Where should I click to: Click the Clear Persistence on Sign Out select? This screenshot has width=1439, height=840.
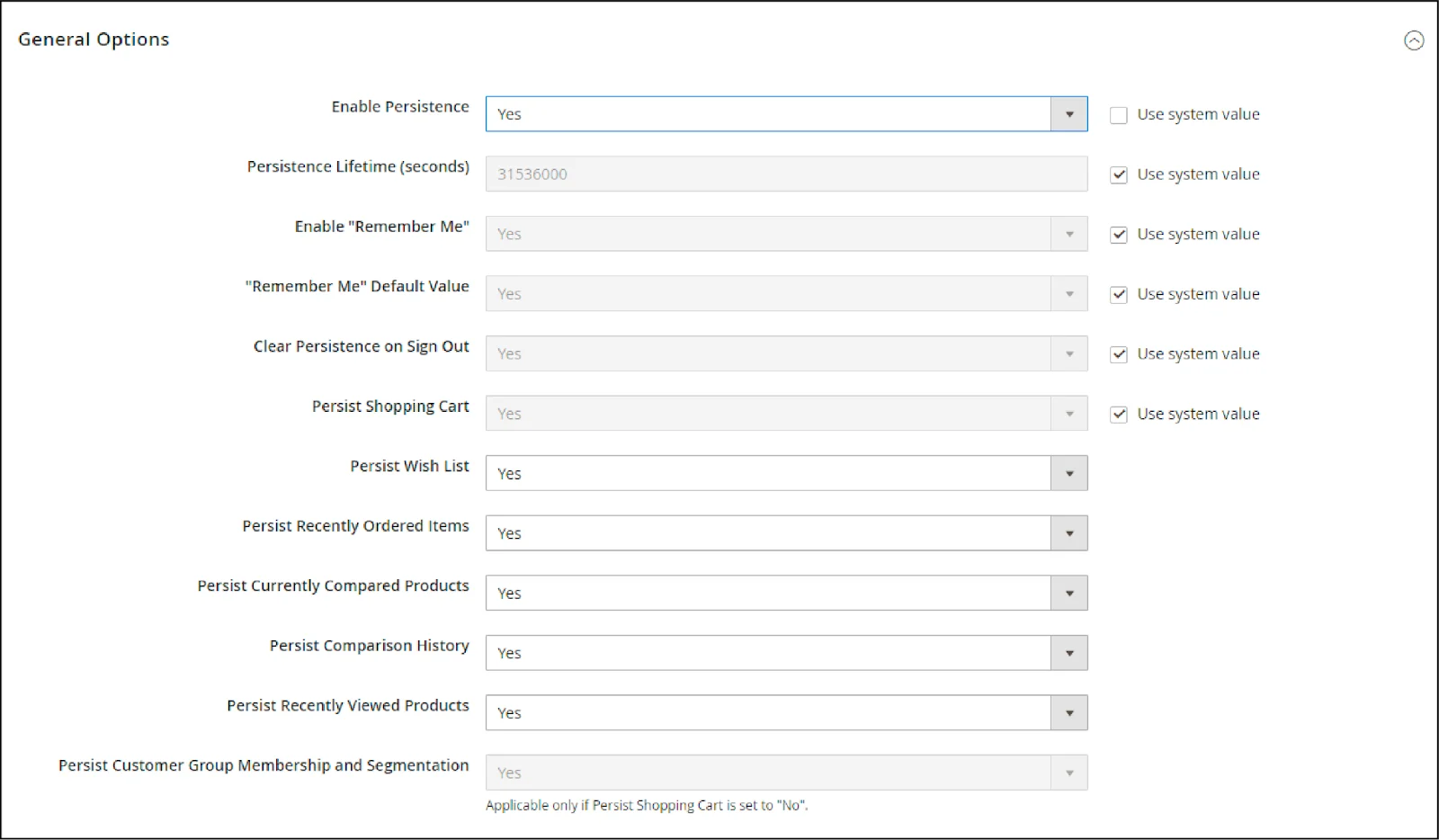[x=786, y=353]
